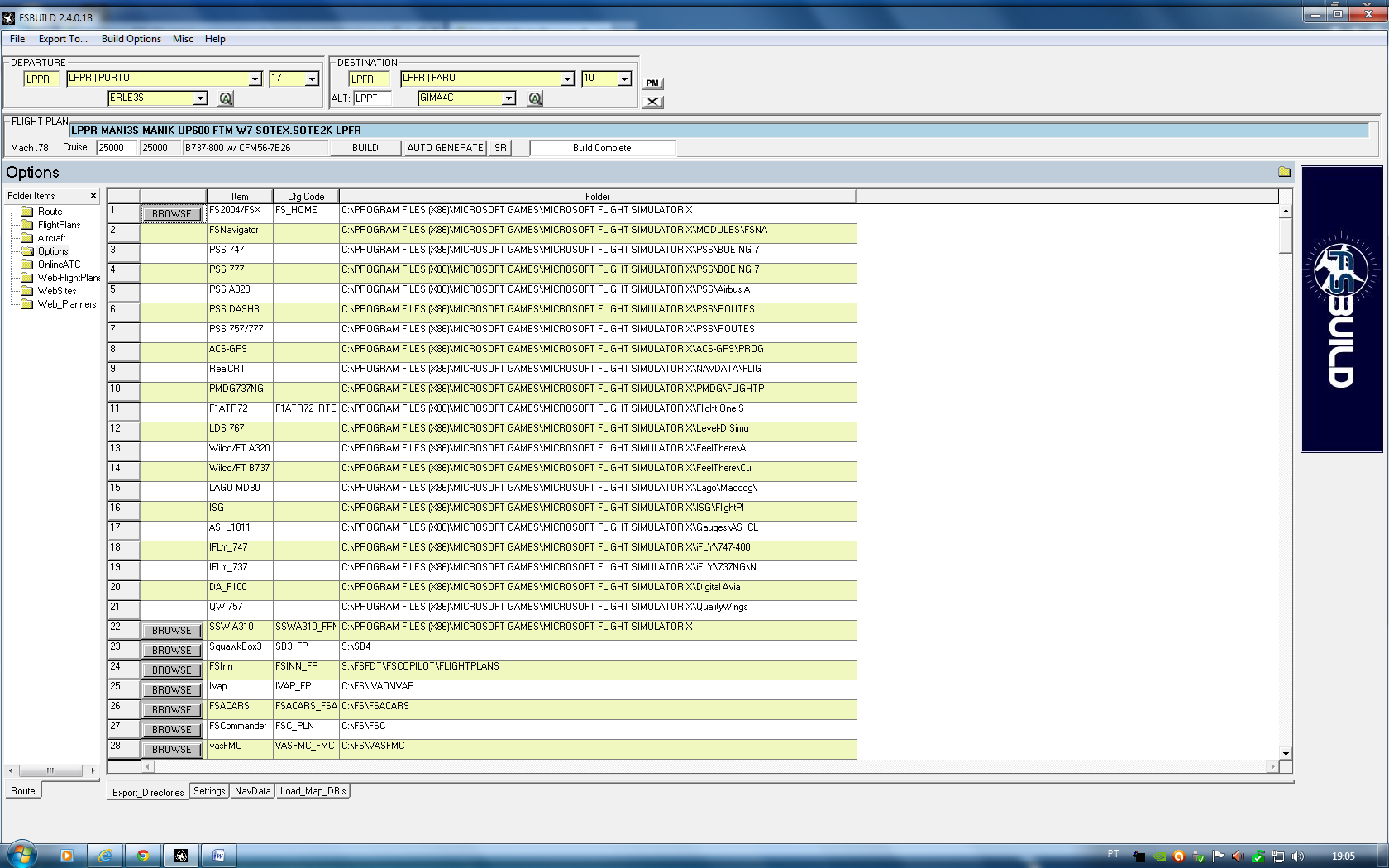Click Action Center flag tray icon
Viewport: 1389px width, 868px height.
pyautogui.click(x=1219, y=856)
